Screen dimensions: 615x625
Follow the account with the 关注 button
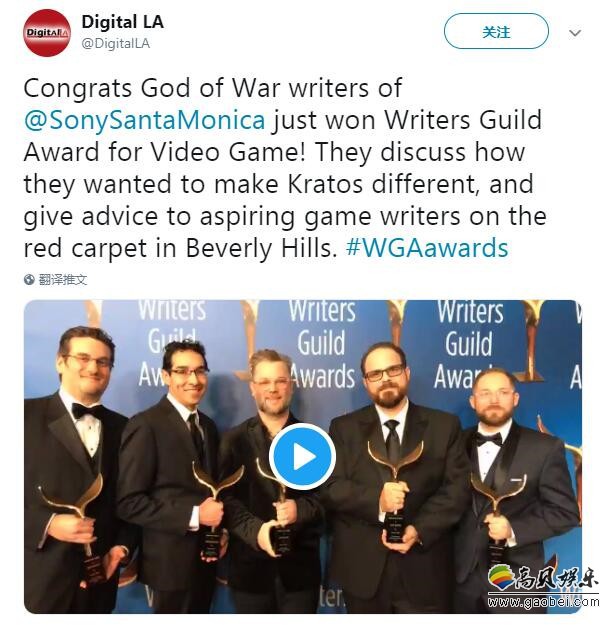point(496,31)
